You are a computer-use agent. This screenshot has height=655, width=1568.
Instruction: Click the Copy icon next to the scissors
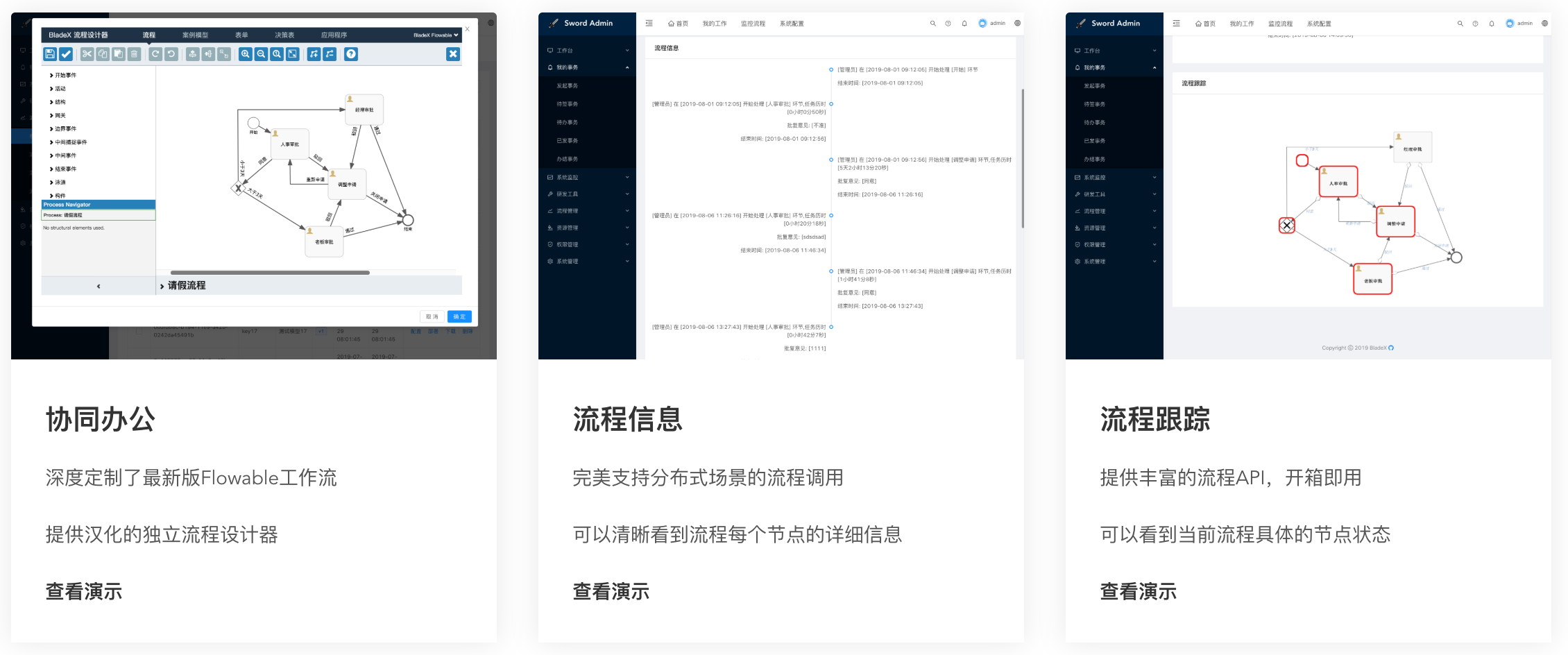click(x=103, y=54)
